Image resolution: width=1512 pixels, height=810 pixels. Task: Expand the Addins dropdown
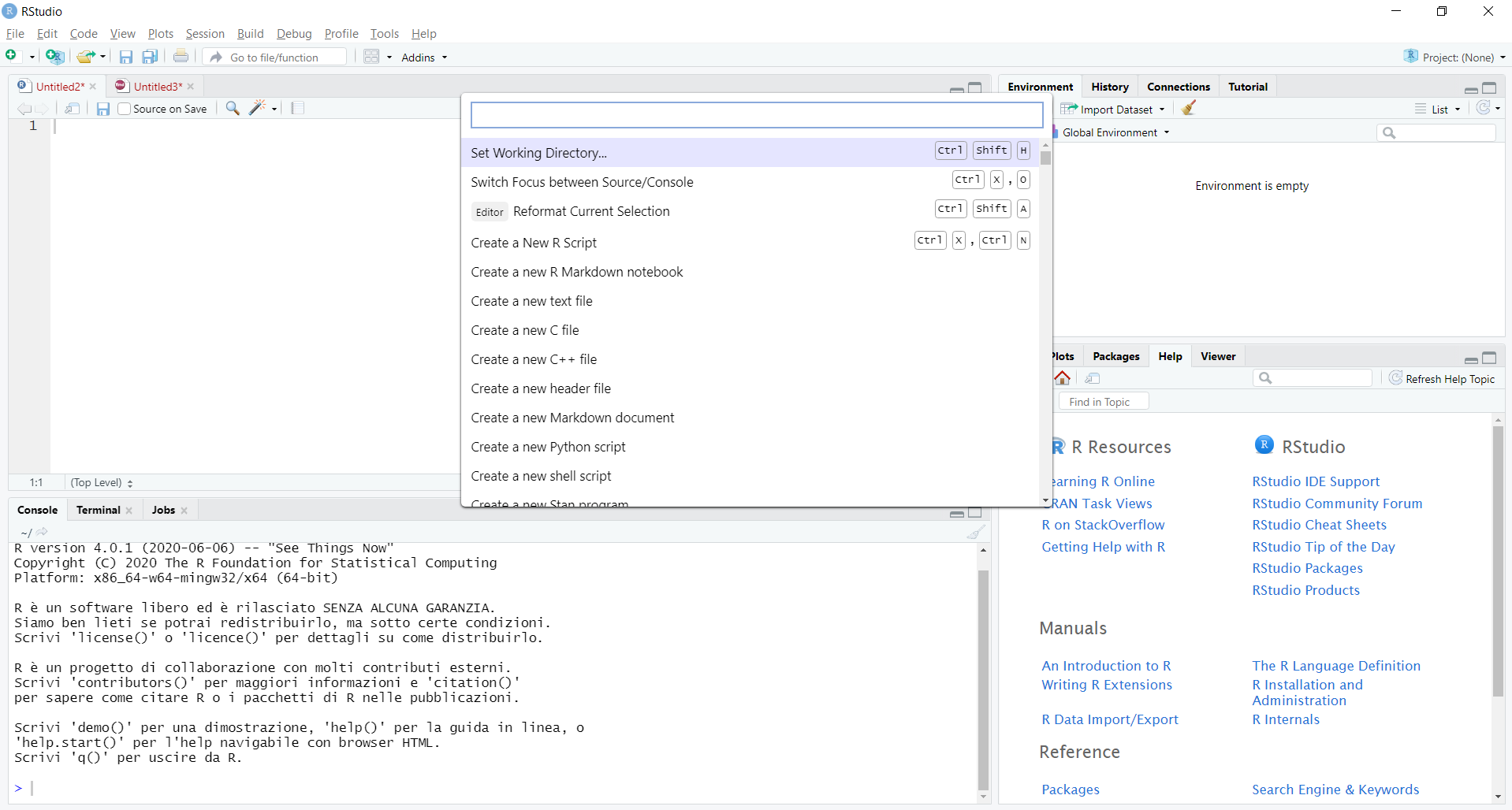pyautogui.click(x=424, y=58)
